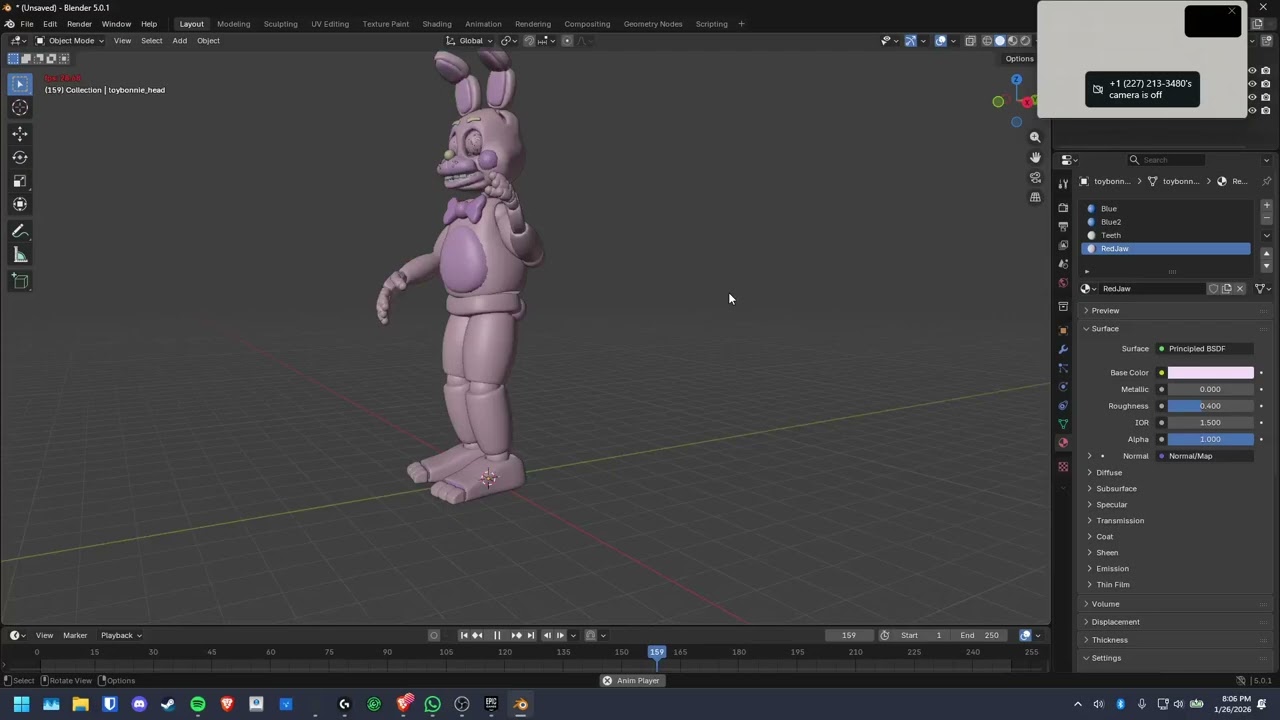The width and height of the screenshot is (1280, 720).
Task: Toggle proportional editing in header
Action: tap(567, 41)
